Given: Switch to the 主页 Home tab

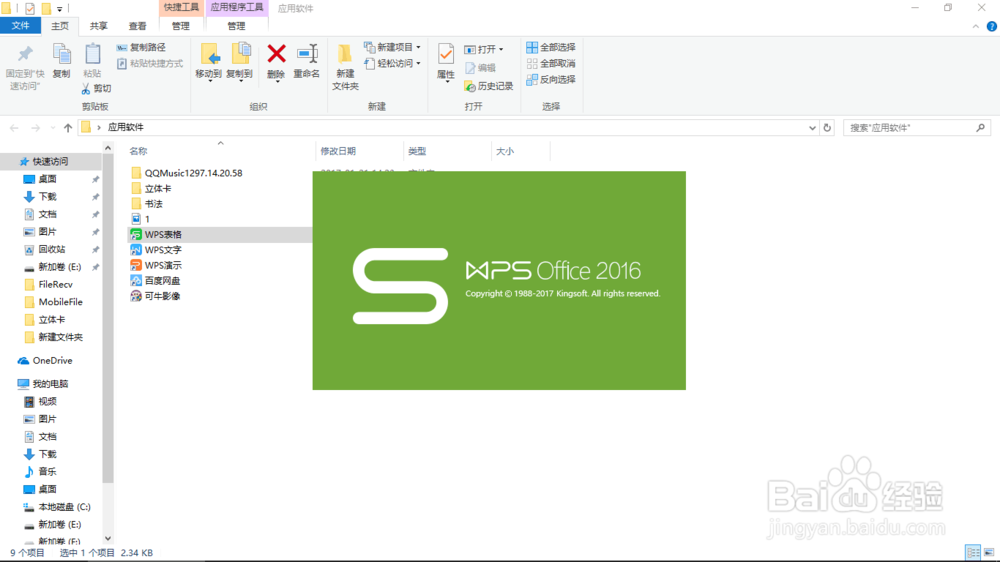Looking at the screenshot, I should click(x=59, y=26).
